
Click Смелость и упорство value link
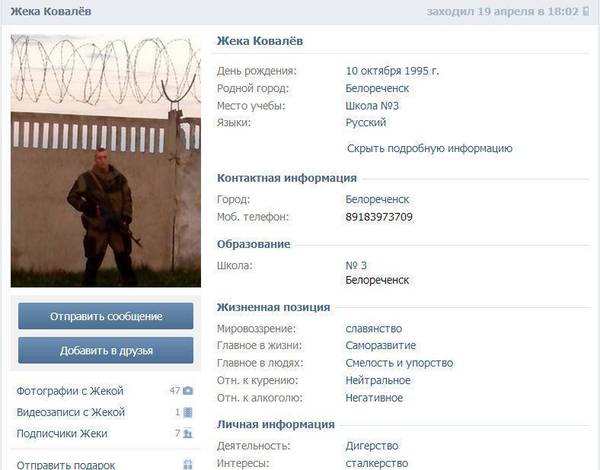click(400, 363)
